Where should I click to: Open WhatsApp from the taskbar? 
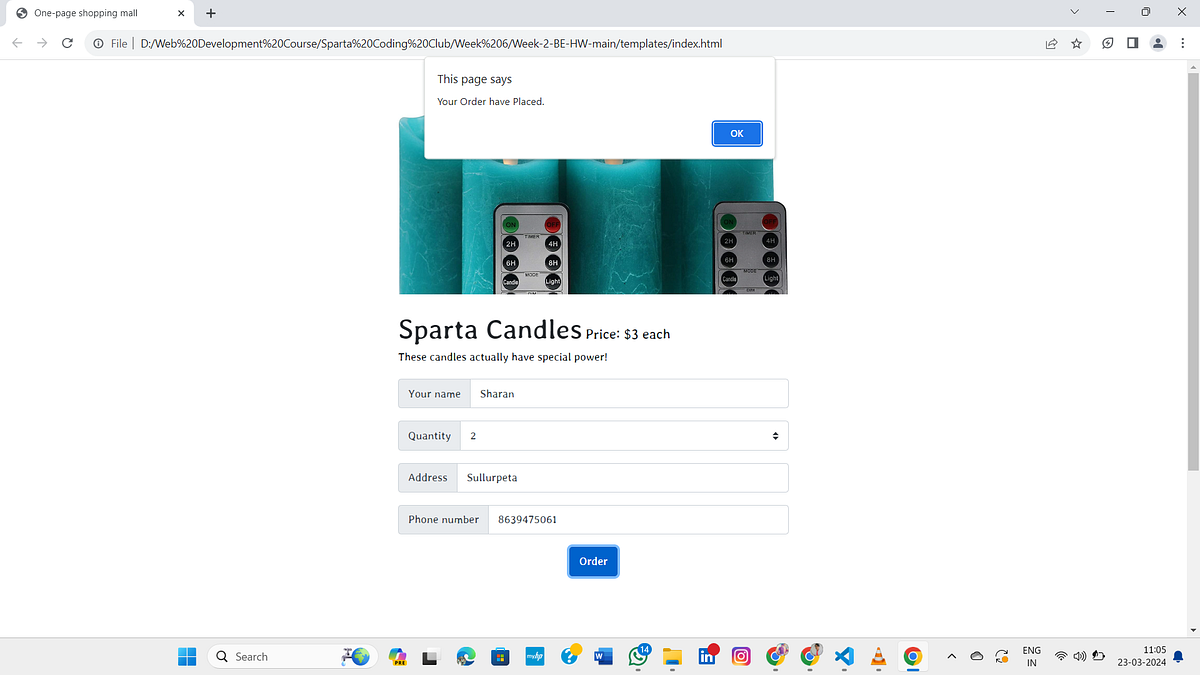[638, 656]
